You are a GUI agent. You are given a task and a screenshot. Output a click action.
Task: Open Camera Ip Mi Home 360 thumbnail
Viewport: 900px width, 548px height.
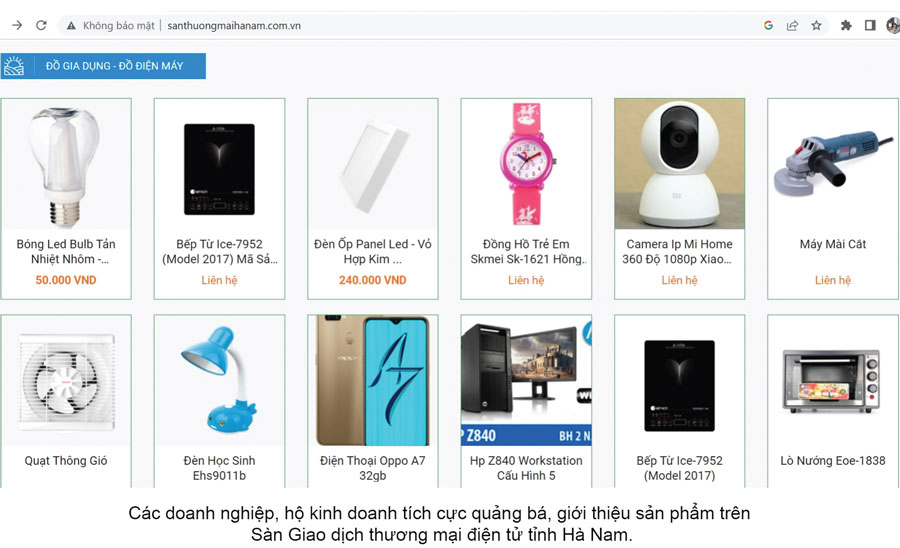(x=680, y=164)
